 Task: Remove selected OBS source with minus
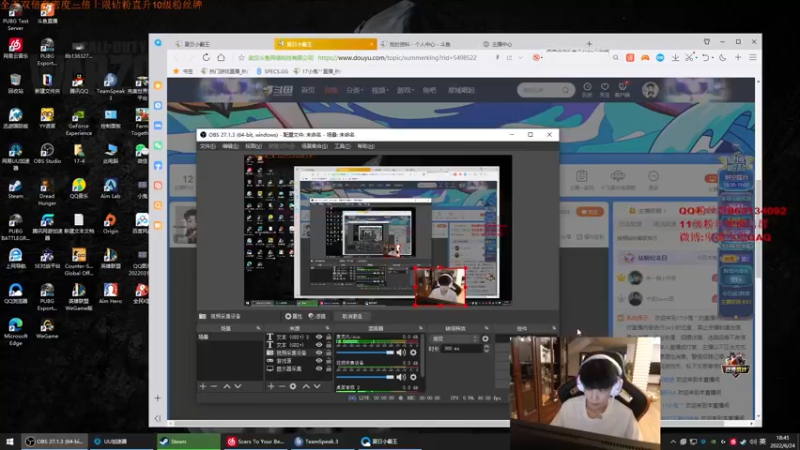tap(282, 386)
